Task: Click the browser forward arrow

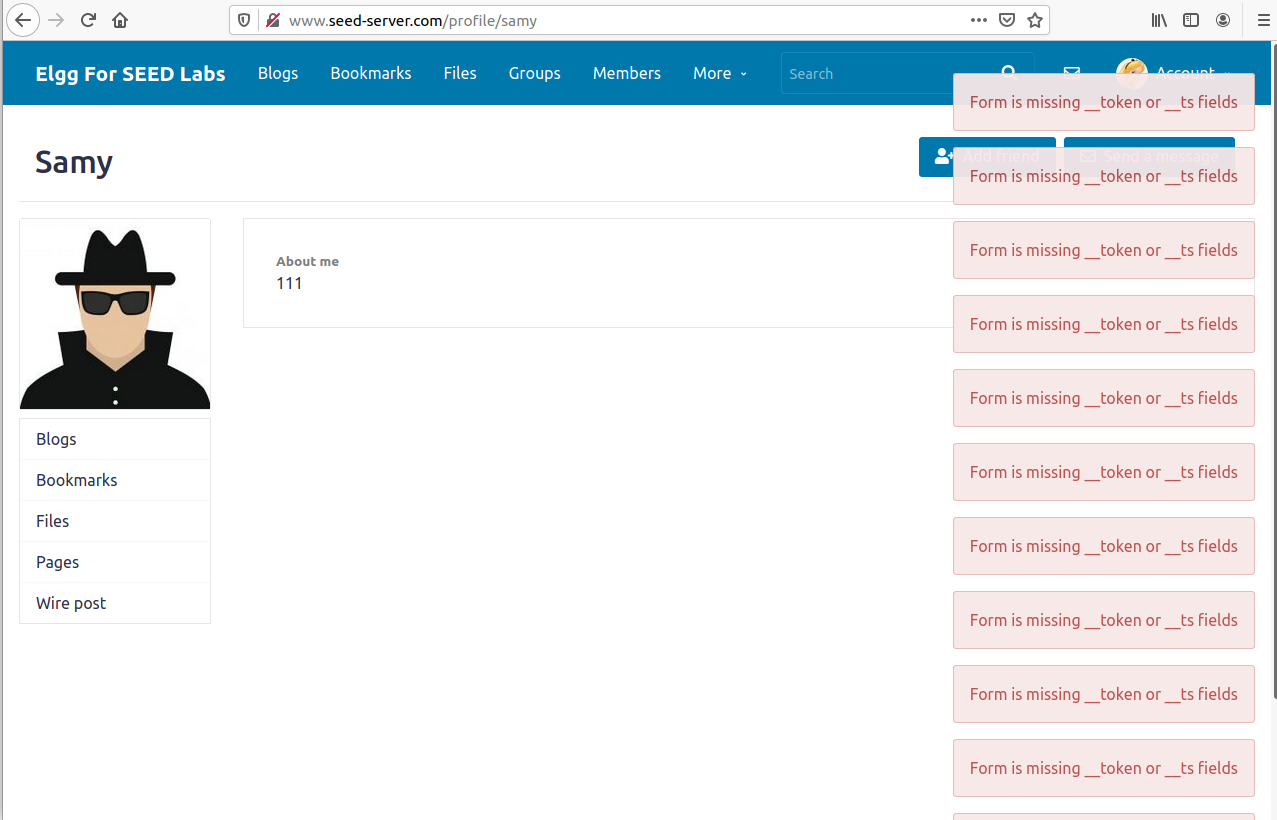Action: (x=56, y=20)
